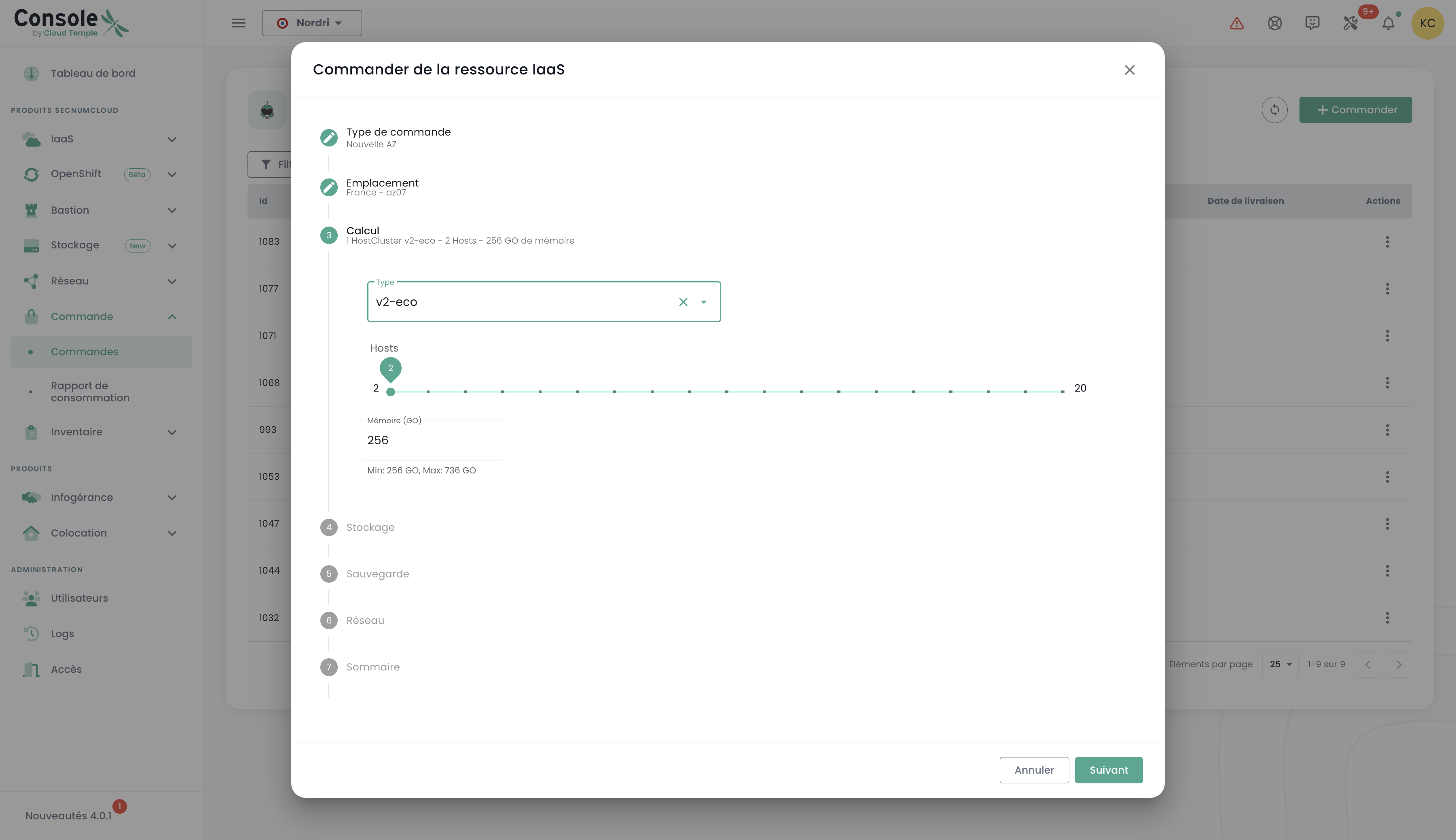
Task: Open the feedback chat icon
Action: 1312,23
